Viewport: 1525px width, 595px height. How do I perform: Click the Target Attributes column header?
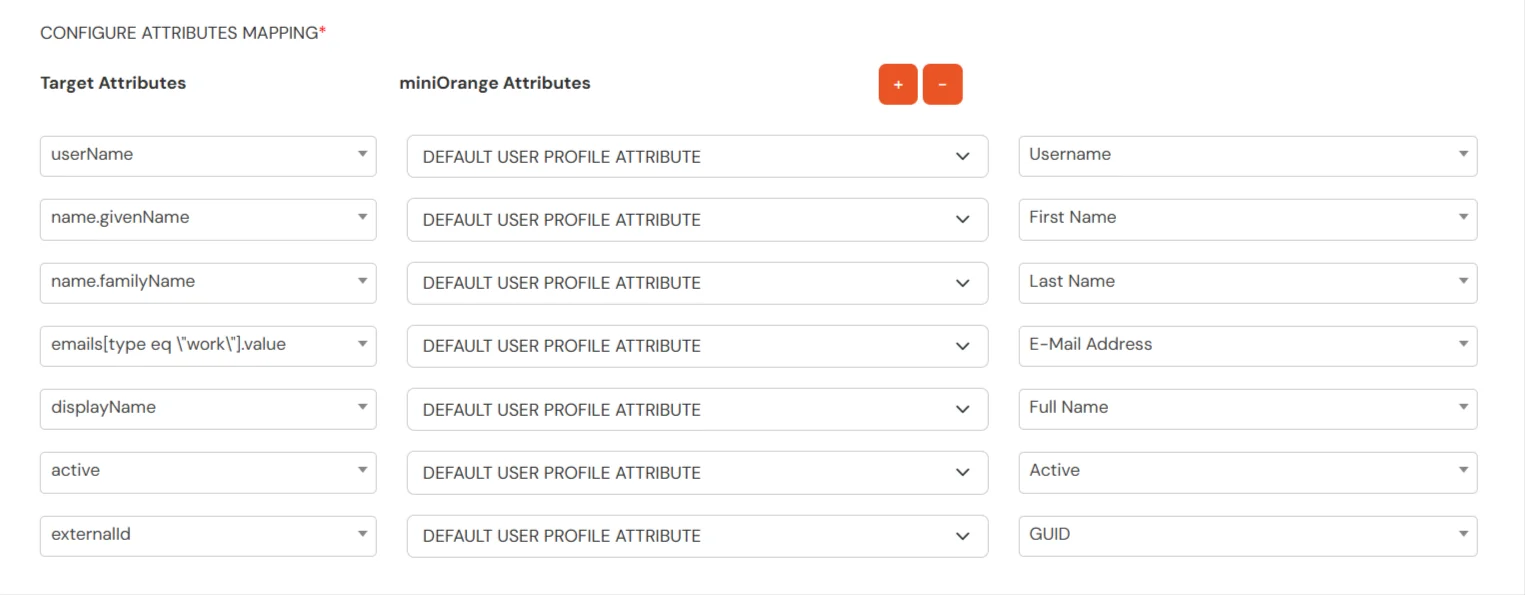[x=113, y=83]
